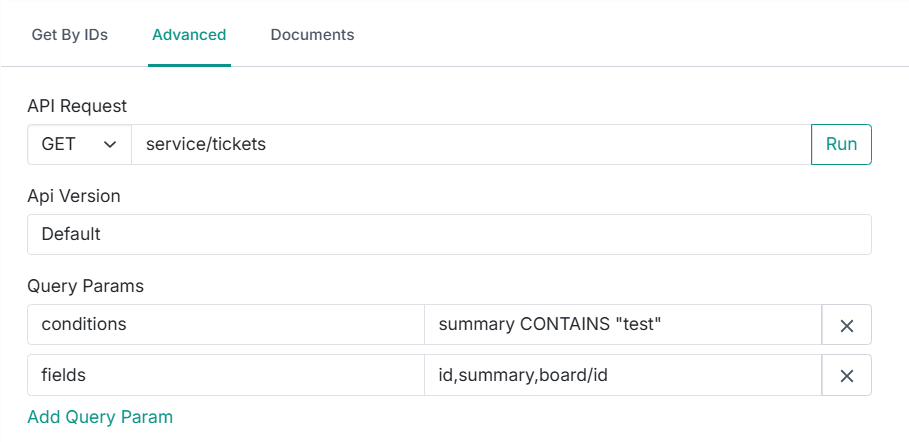Remove the conditions query param
The width and height of the screenshot is (909, 442).
(x=846, y=325)
